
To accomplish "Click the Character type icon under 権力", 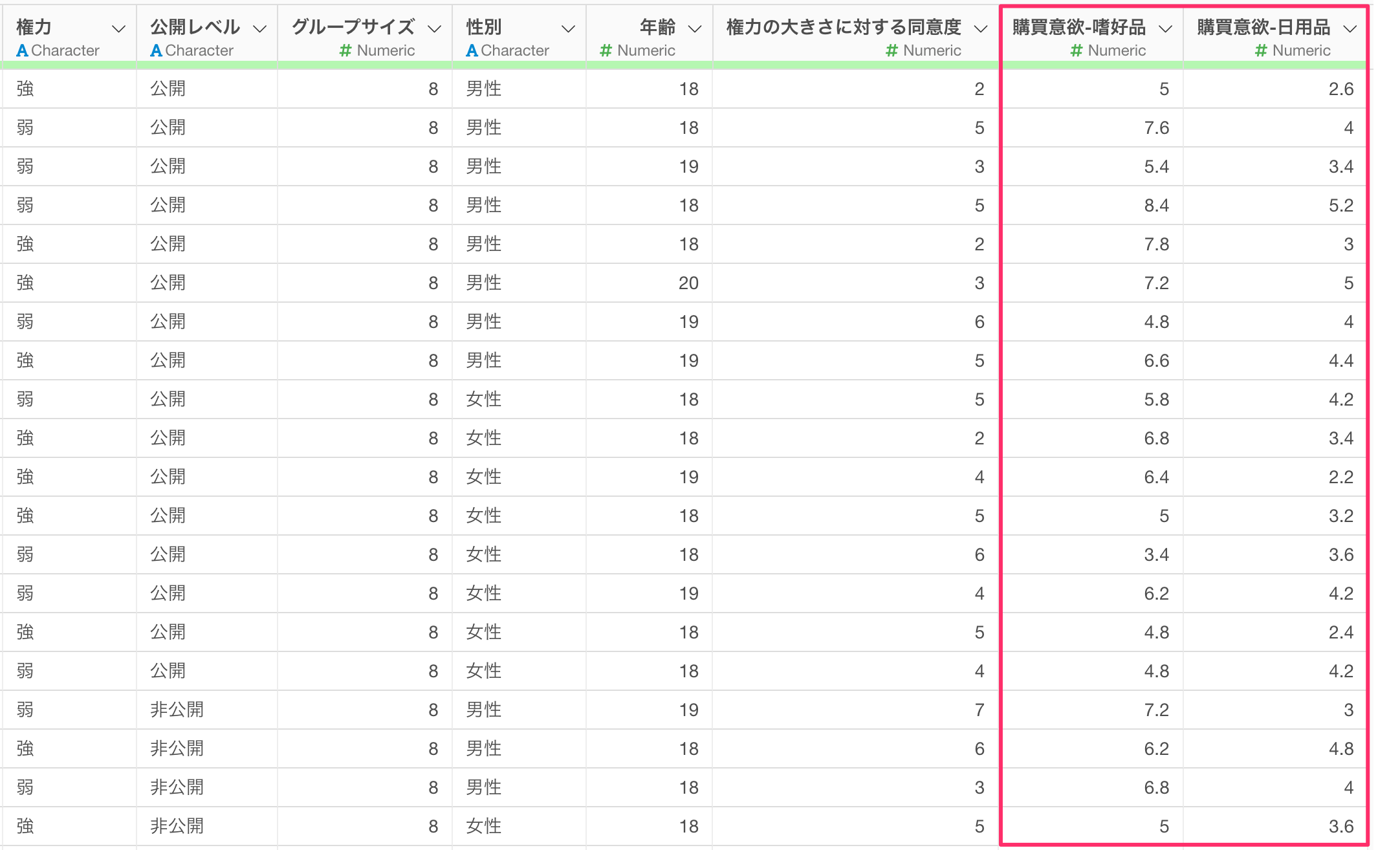I will click(22, 50).
